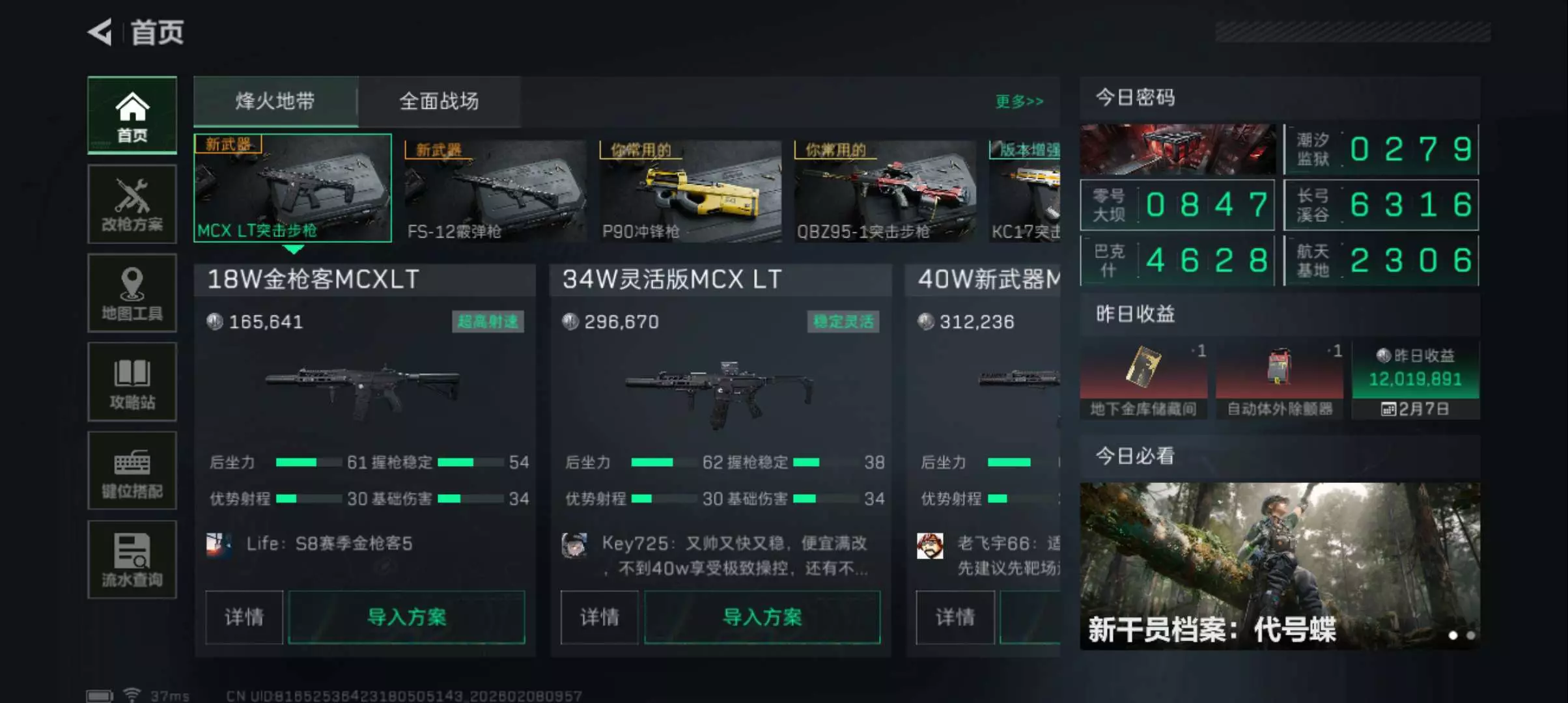Click the second carousel dot on the banner

[x=1470, y=635]
